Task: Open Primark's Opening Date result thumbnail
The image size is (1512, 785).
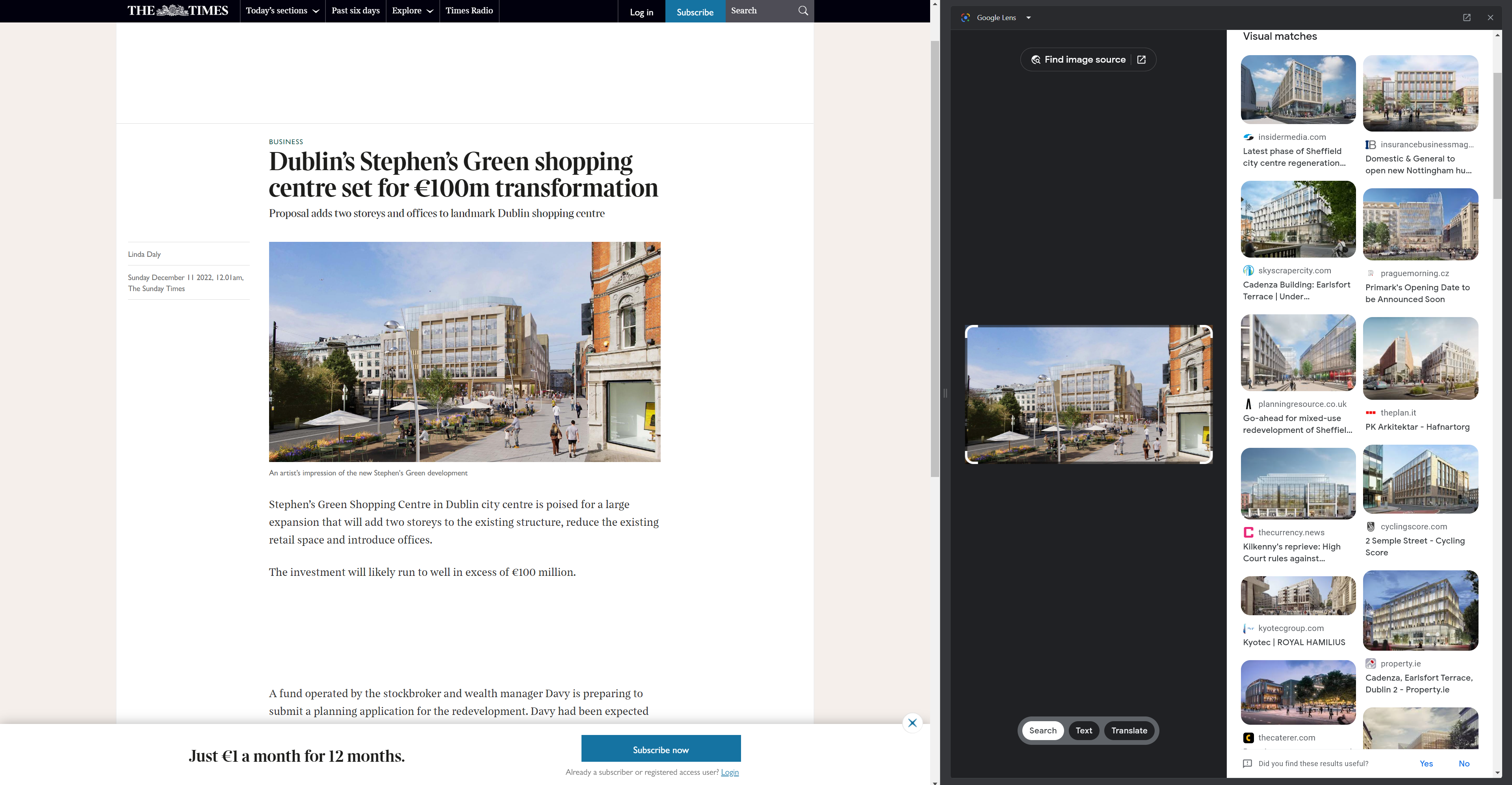Action: (1420, 224)
